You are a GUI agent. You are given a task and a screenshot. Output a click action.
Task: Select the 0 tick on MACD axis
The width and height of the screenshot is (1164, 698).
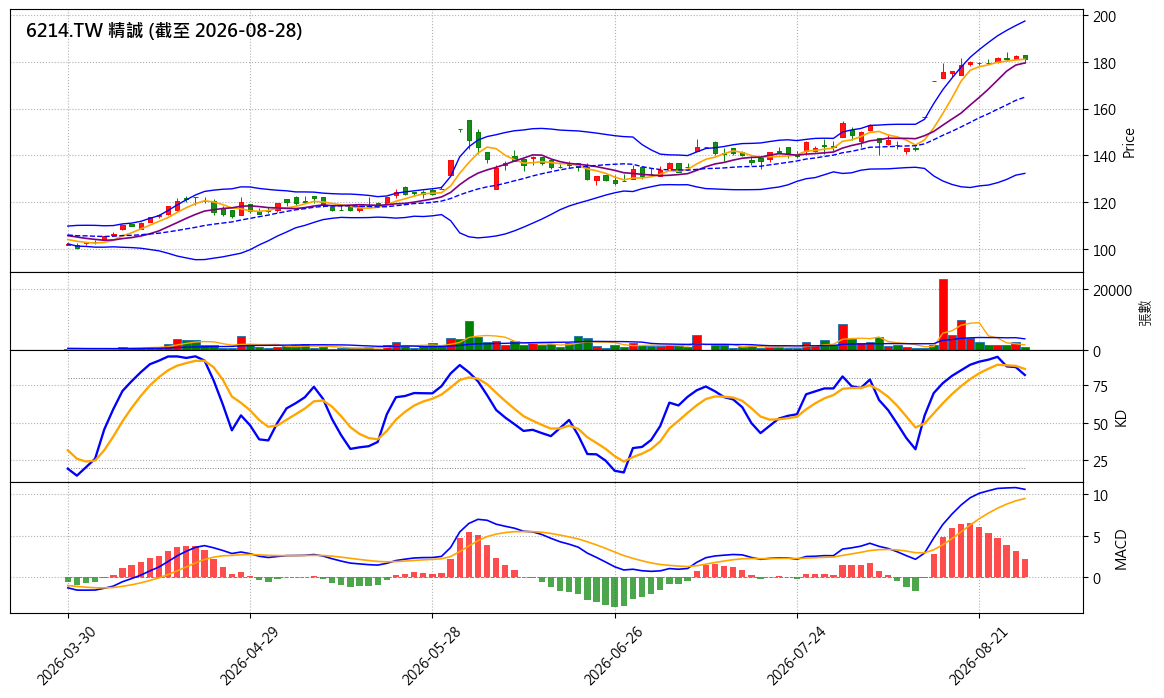coord(1096,578)
